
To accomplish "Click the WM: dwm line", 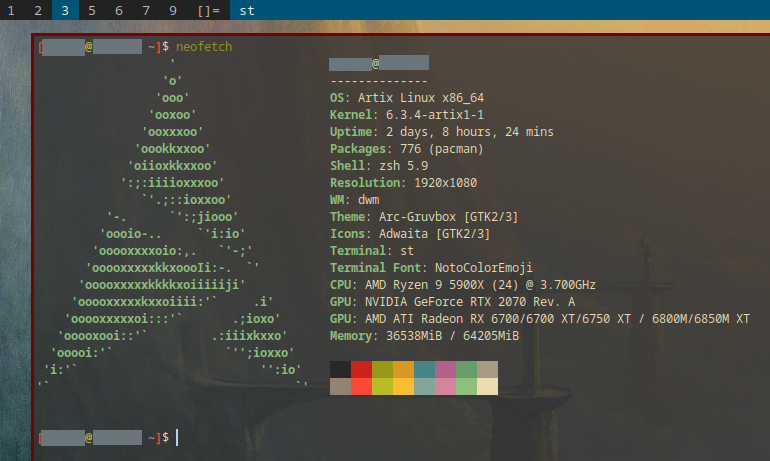I will (355, 200).
